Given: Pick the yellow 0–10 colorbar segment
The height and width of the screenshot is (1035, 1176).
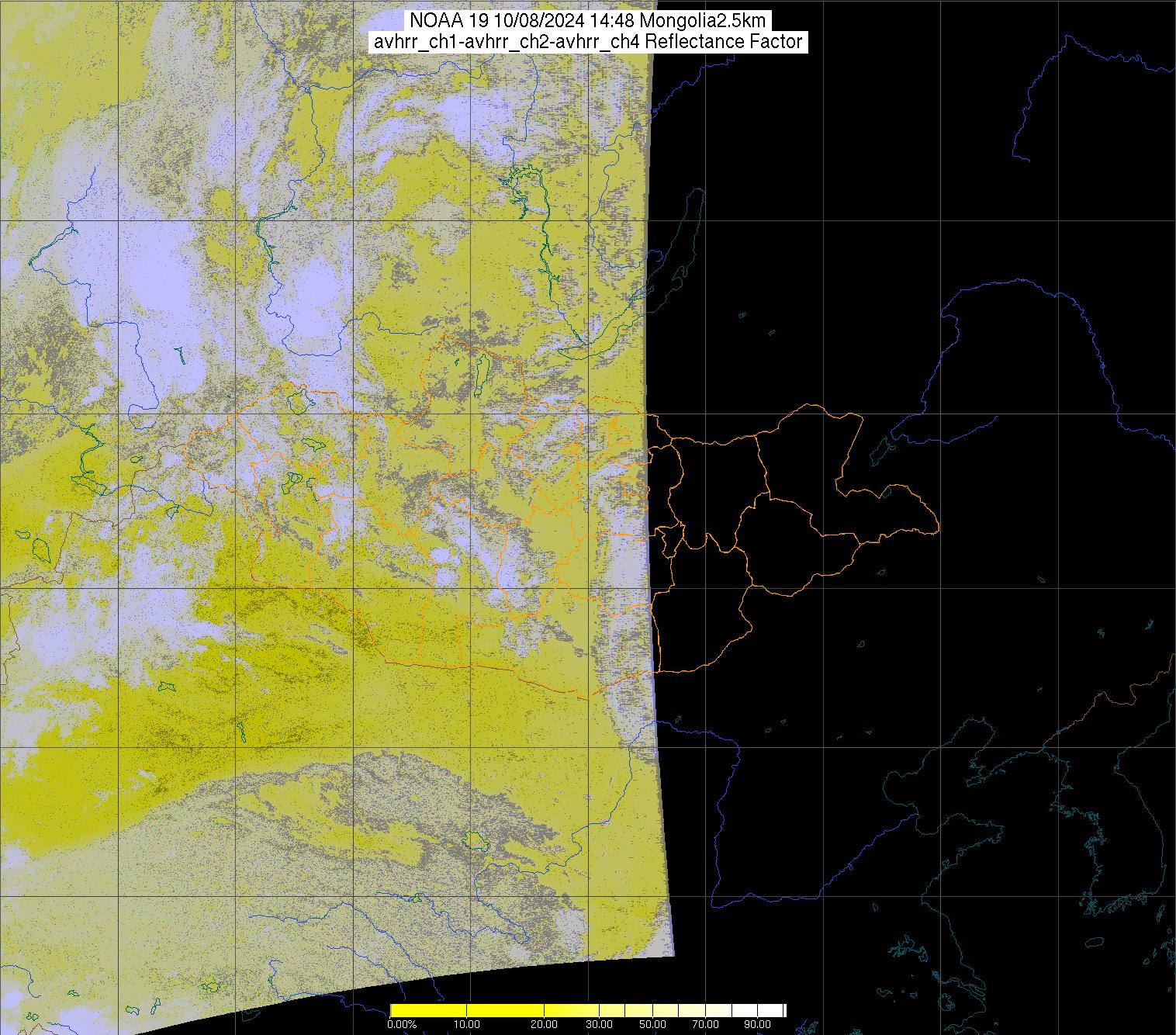Looking at the screenshot, I should click(x=427, y=1010).
